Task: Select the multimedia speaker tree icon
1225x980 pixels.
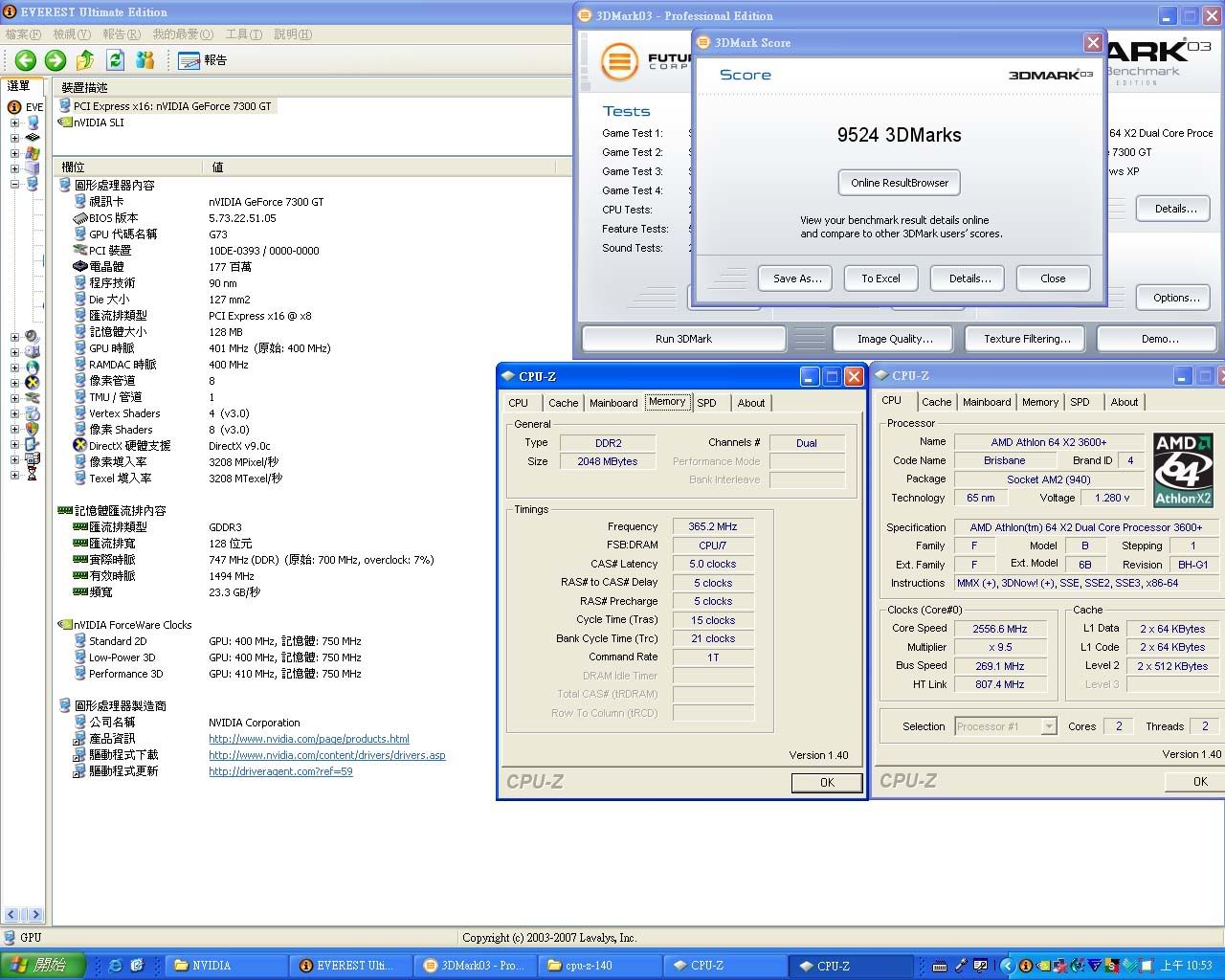Action: pyautogui.click(x=33, y=337)
